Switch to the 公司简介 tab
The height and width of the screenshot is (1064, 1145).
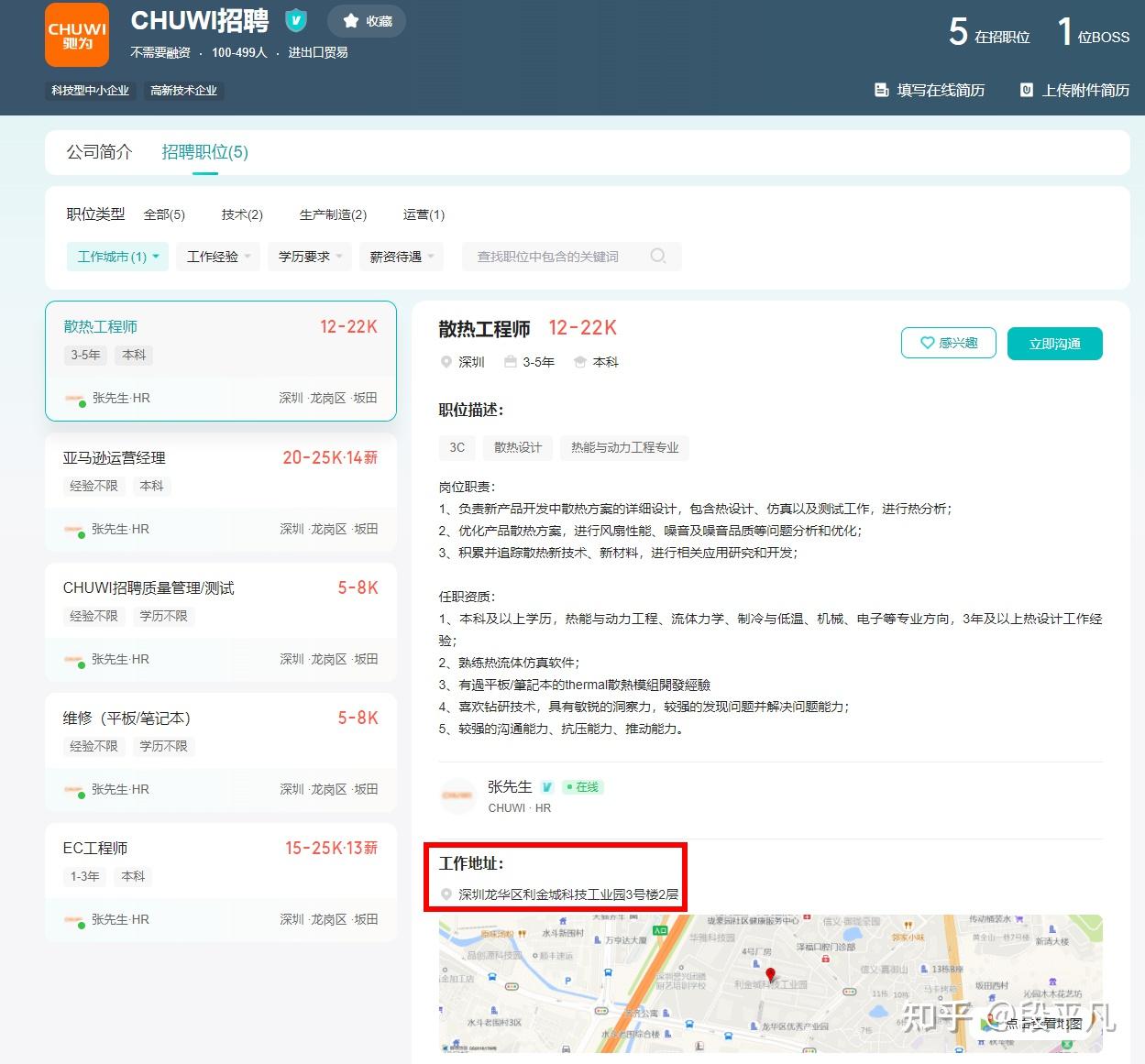98,151
